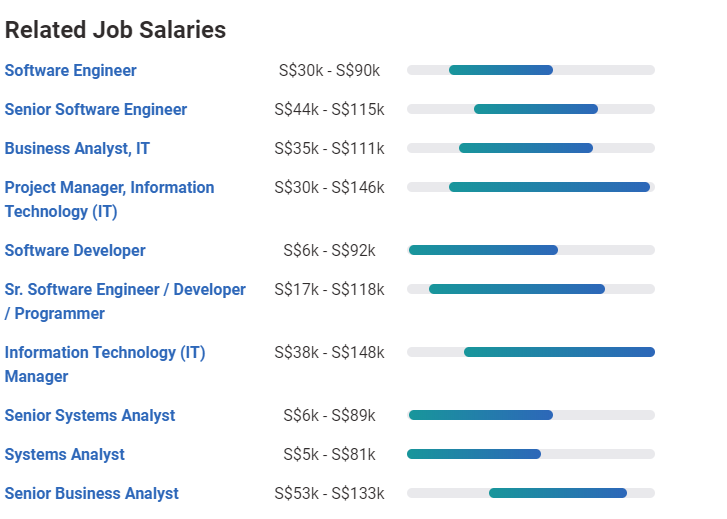Click the Software Engineer salary range bar
Viewport: 727px width, 519px height.
[x=501, y=70]
